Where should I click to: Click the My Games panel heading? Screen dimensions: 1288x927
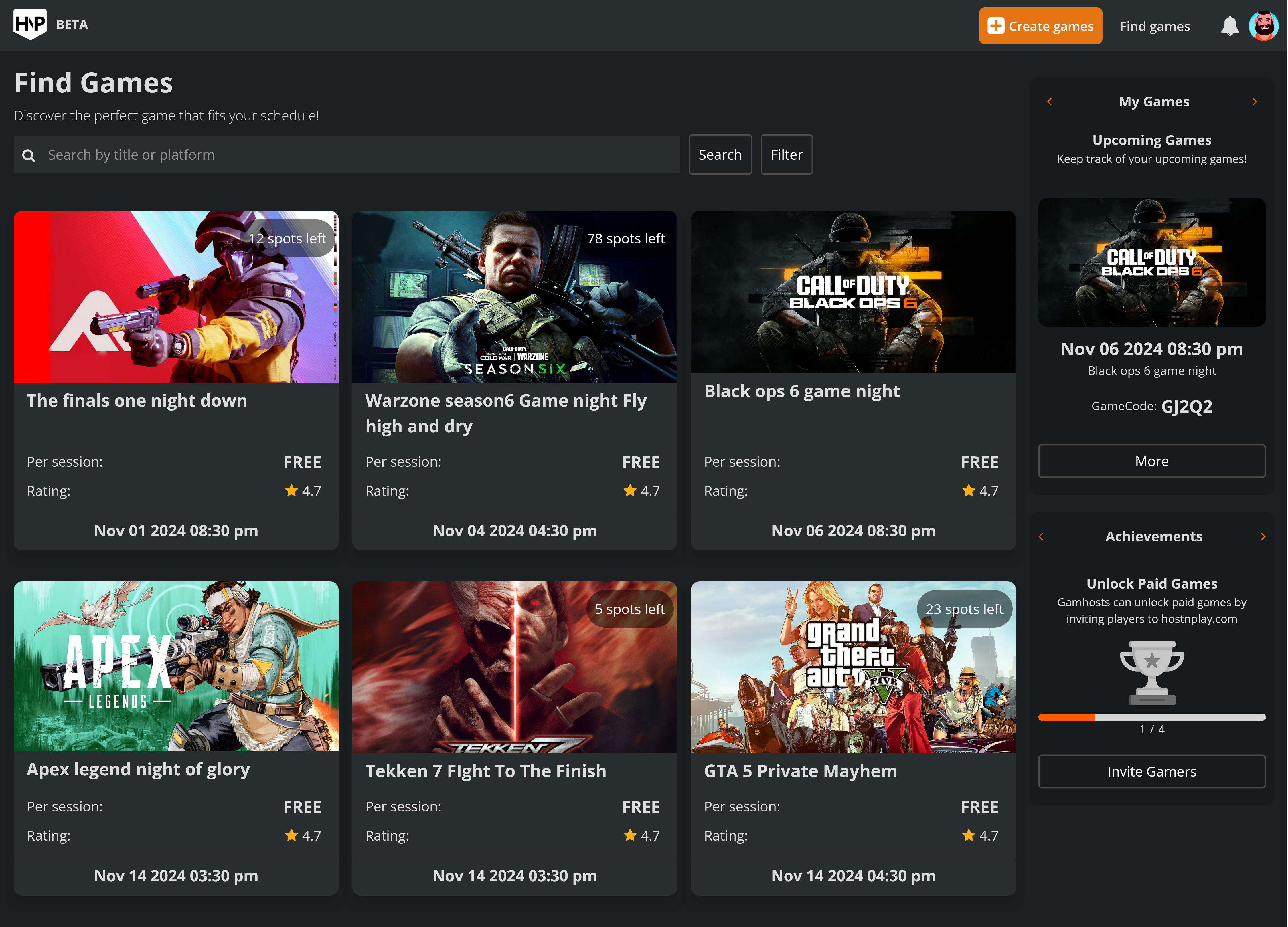(x=1154, y=102)
